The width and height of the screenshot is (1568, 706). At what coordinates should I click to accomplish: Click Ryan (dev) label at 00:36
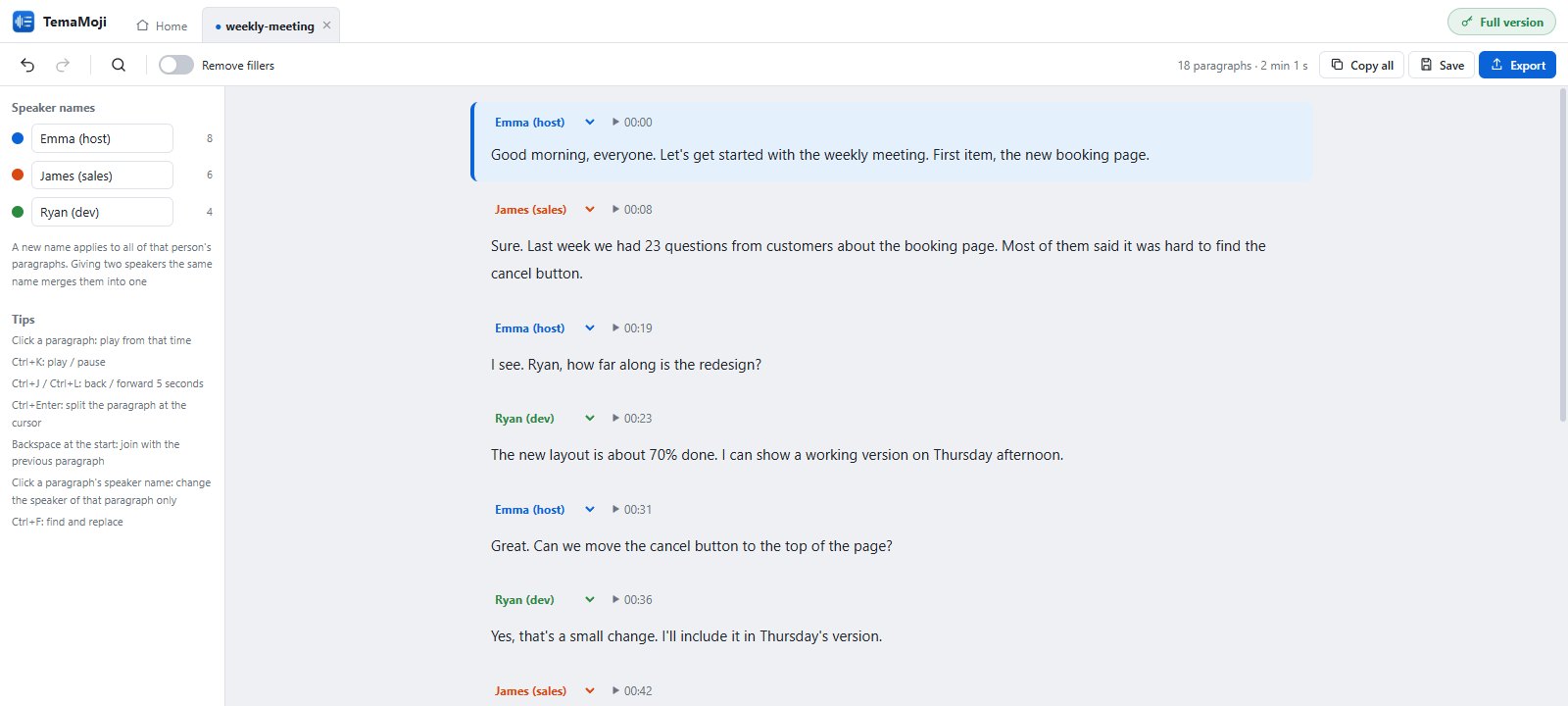tap(524, 600)
